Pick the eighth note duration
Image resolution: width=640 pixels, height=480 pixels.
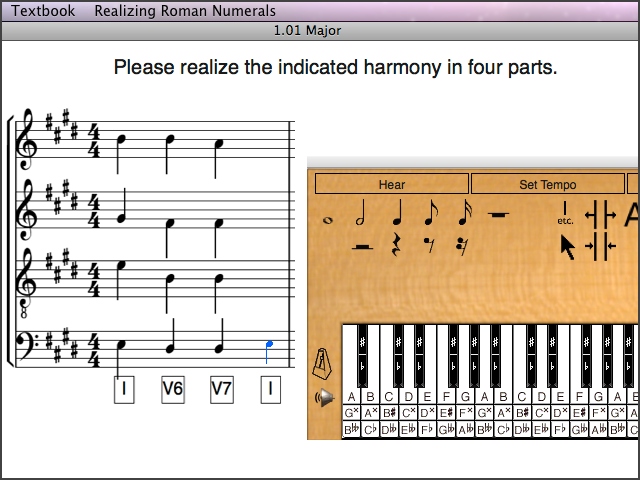pyautogui.click(x=430, y=213)
